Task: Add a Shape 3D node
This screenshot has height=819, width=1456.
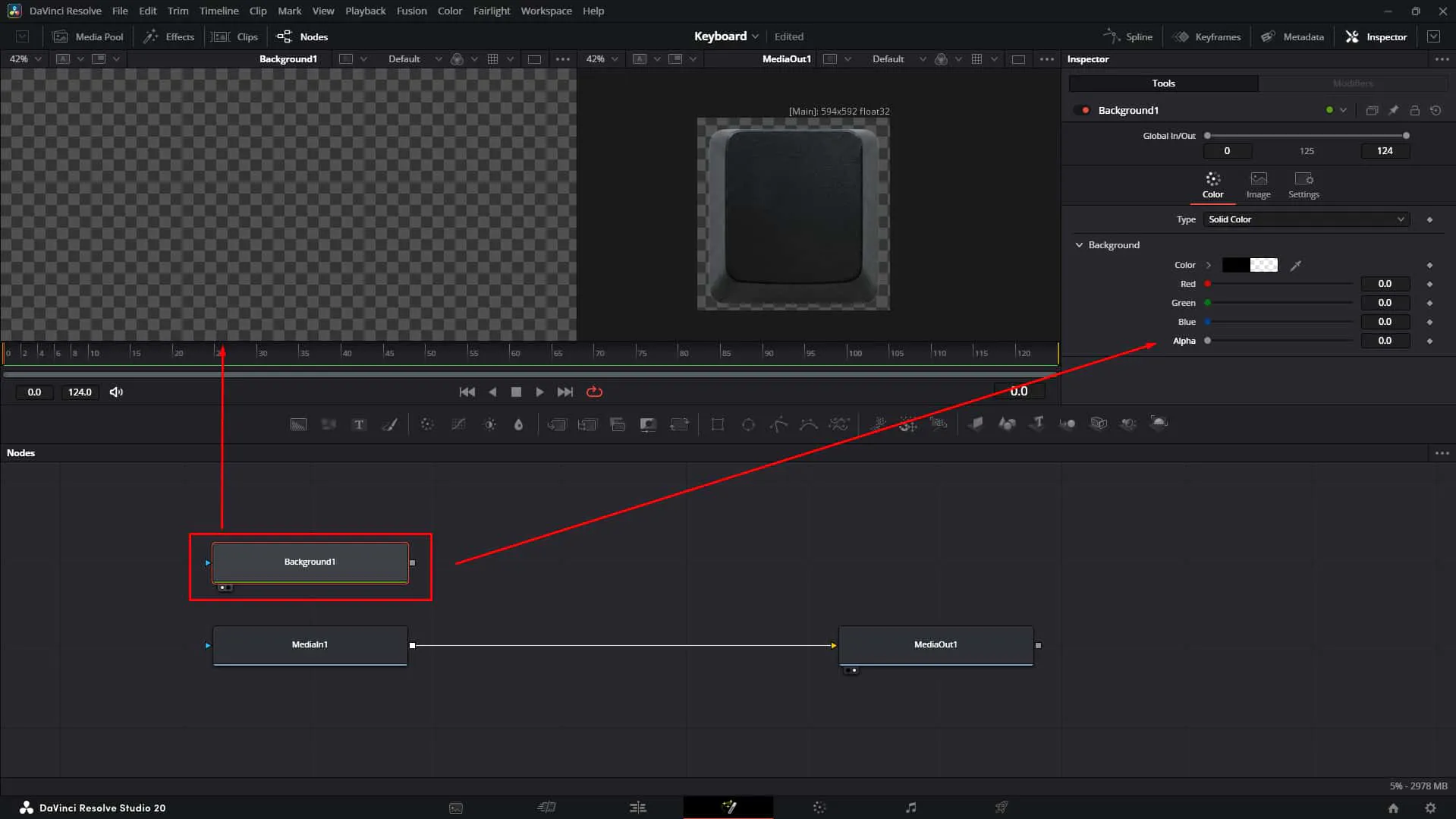Action: (1007, 424)
